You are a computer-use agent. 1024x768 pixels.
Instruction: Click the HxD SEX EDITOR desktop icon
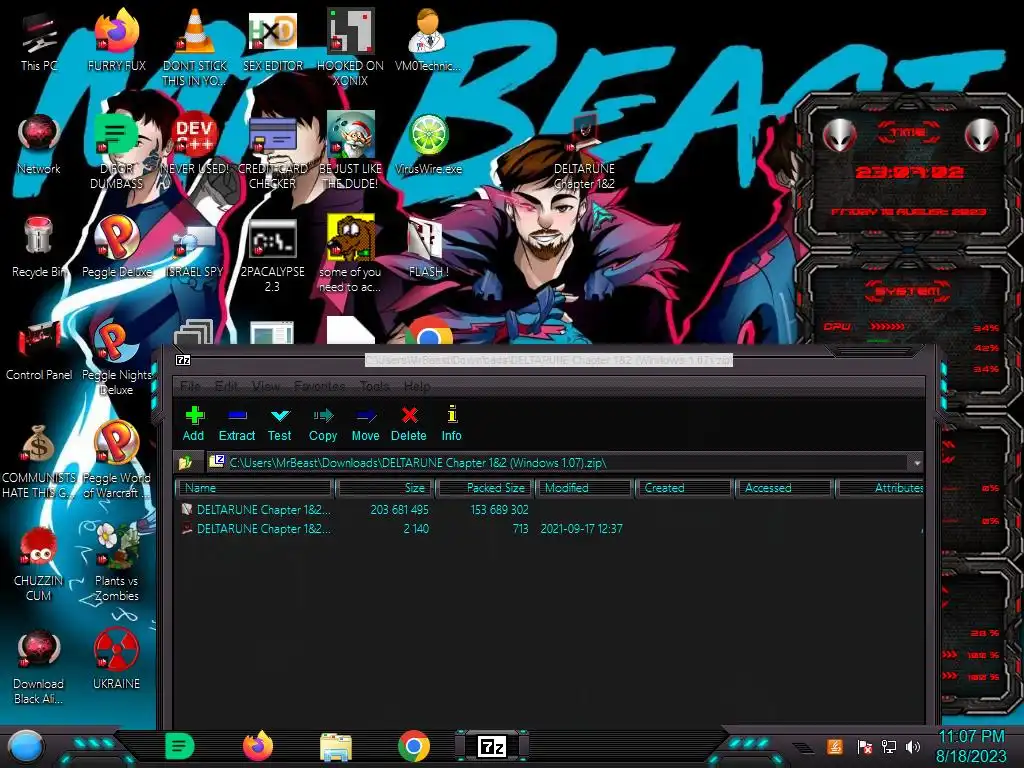272,40
